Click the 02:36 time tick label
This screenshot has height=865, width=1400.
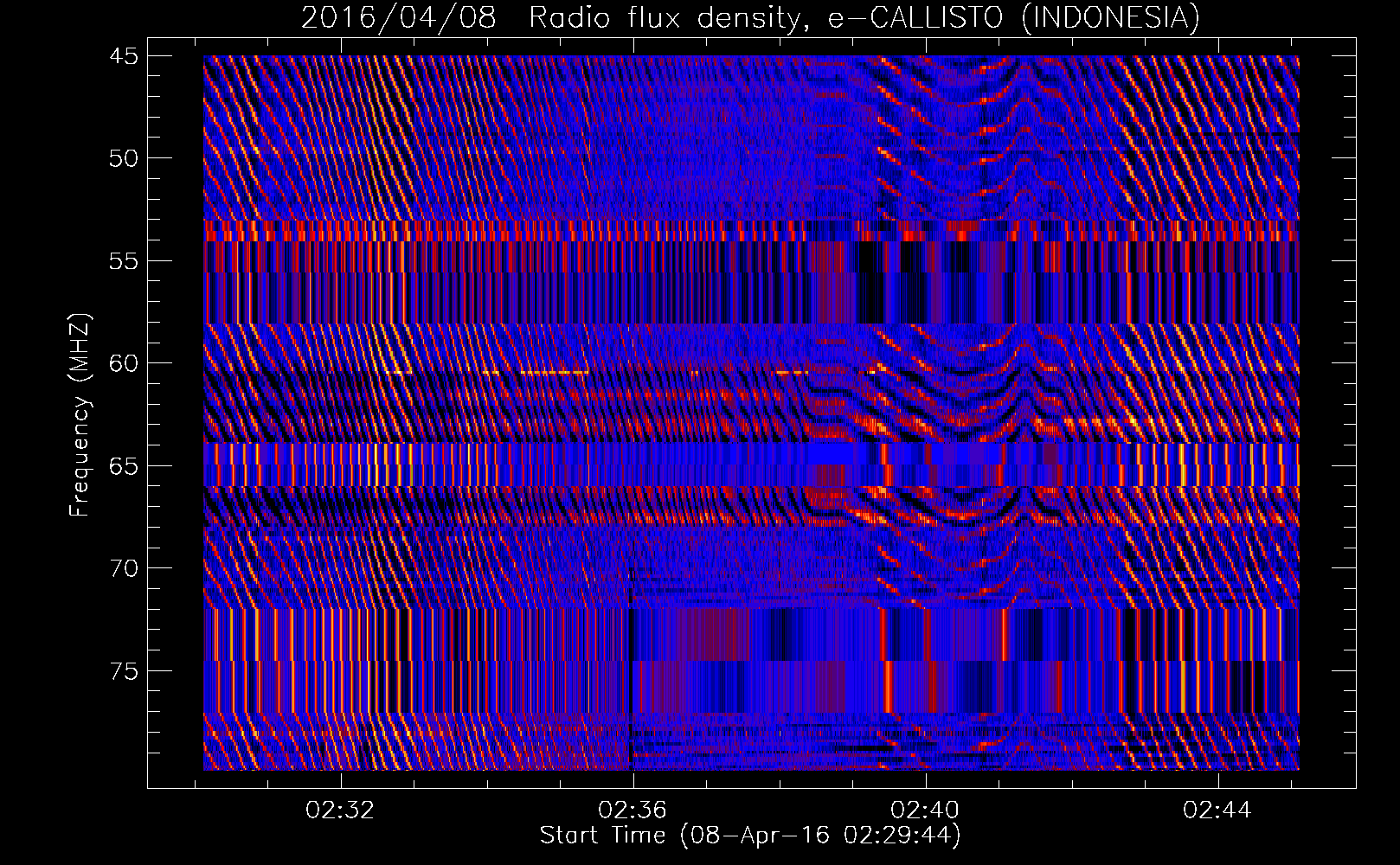coord(633,811)
